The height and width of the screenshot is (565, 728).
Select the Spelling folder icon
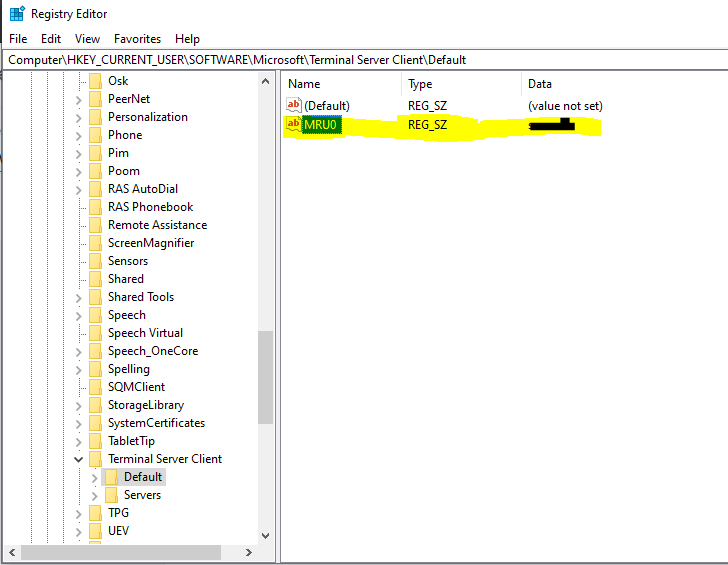click(x=95, y=369)
